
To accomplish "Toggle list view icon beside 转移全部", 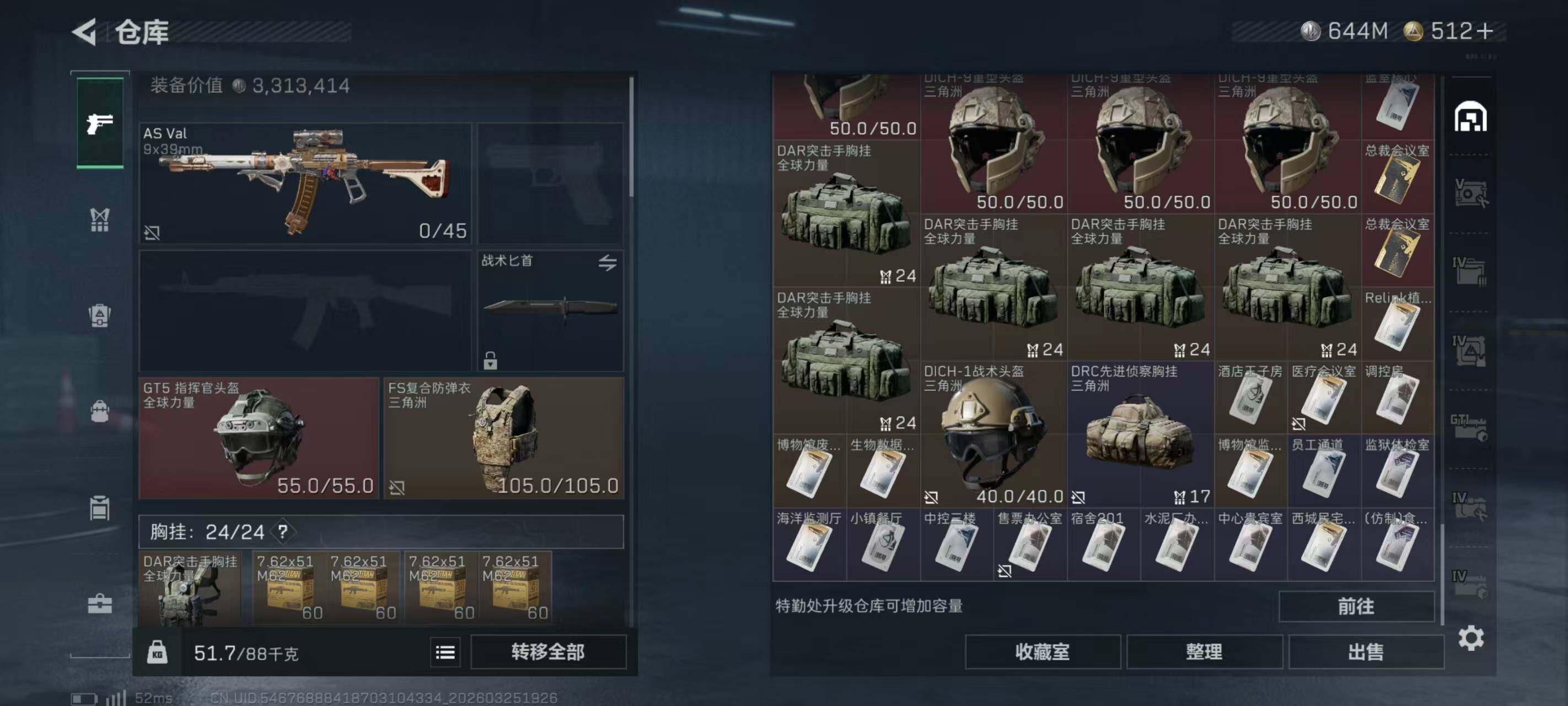I will [445, 652].
